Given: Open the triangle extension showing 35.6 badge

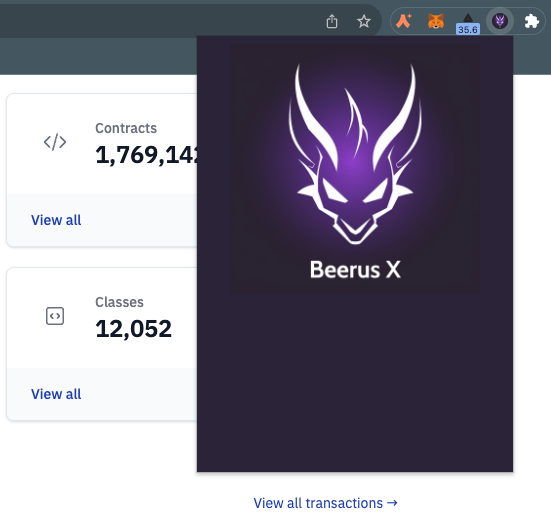Looking at the screenshot, I should click(468, 23).
